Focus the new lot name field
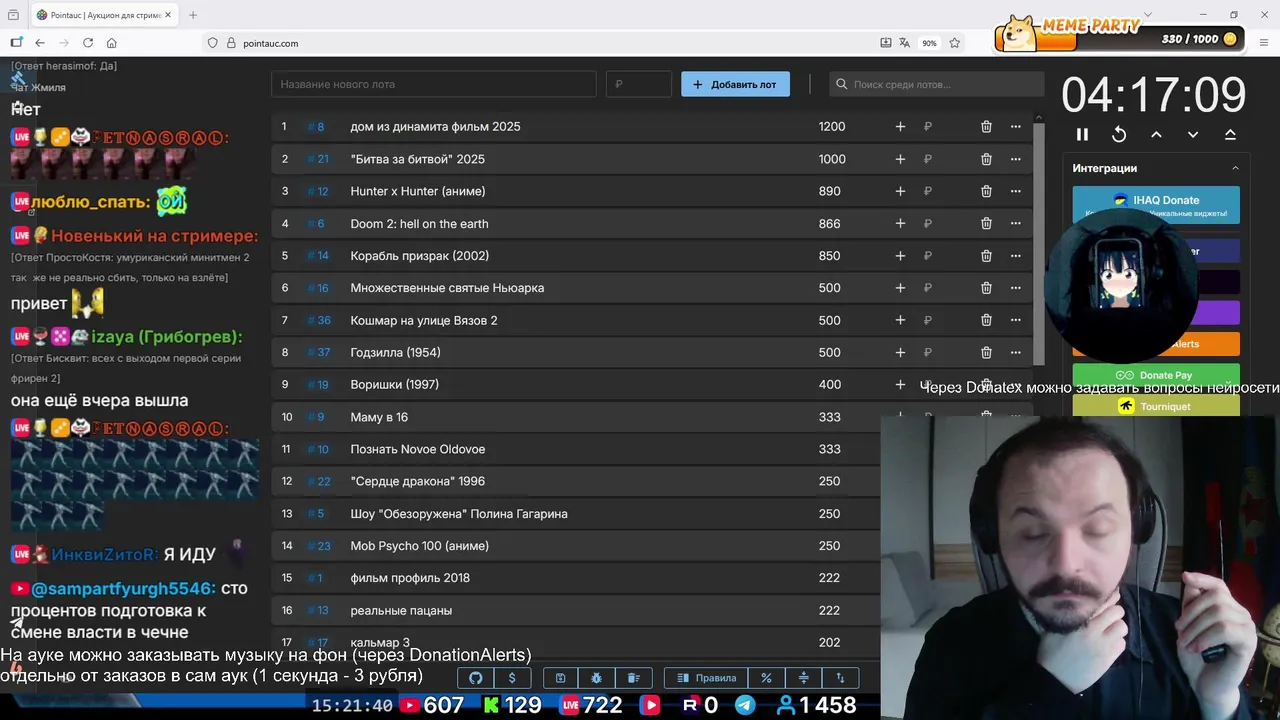 [433, 84]
